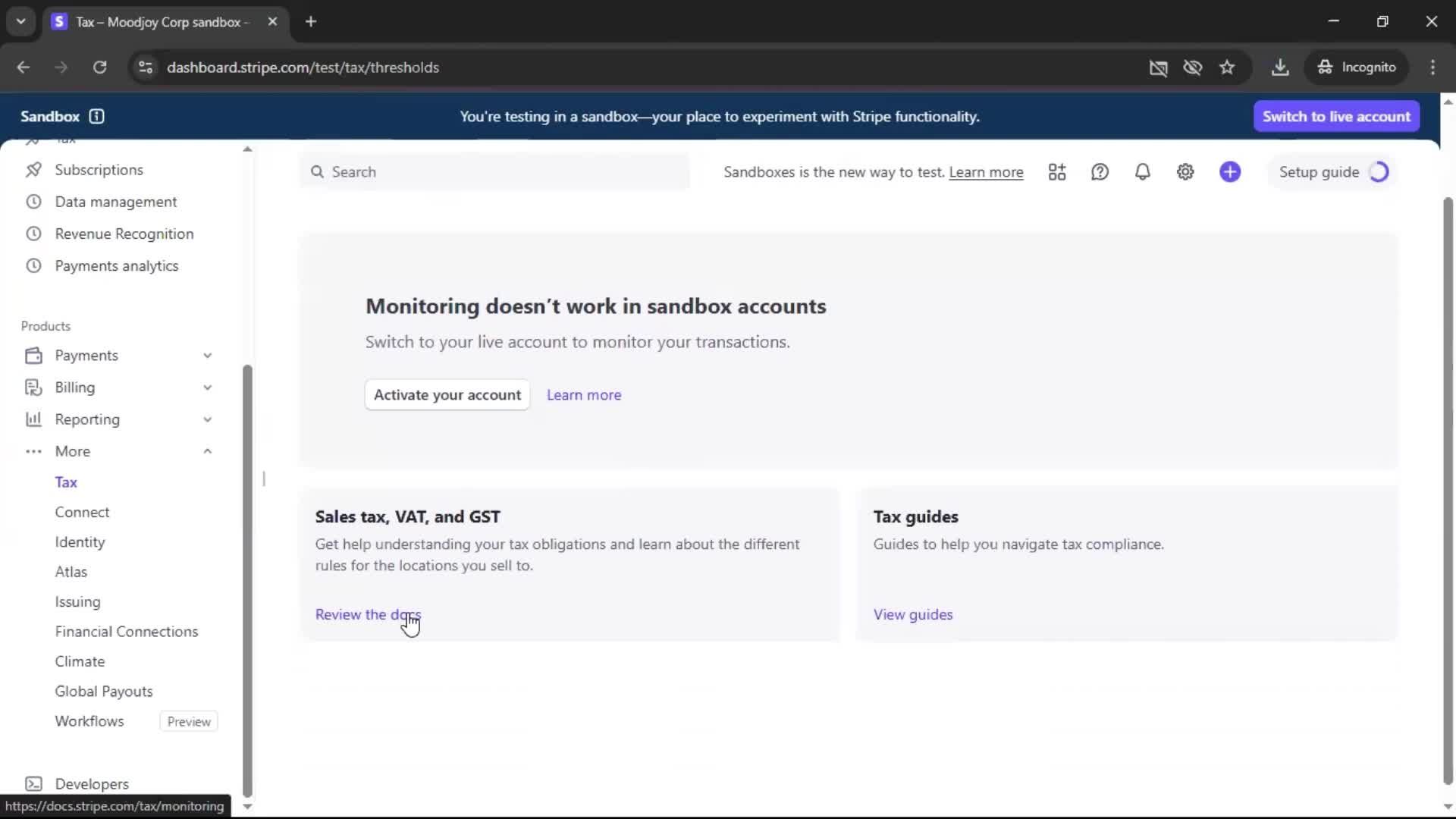Open the apps grid icon

(1057, 172)
